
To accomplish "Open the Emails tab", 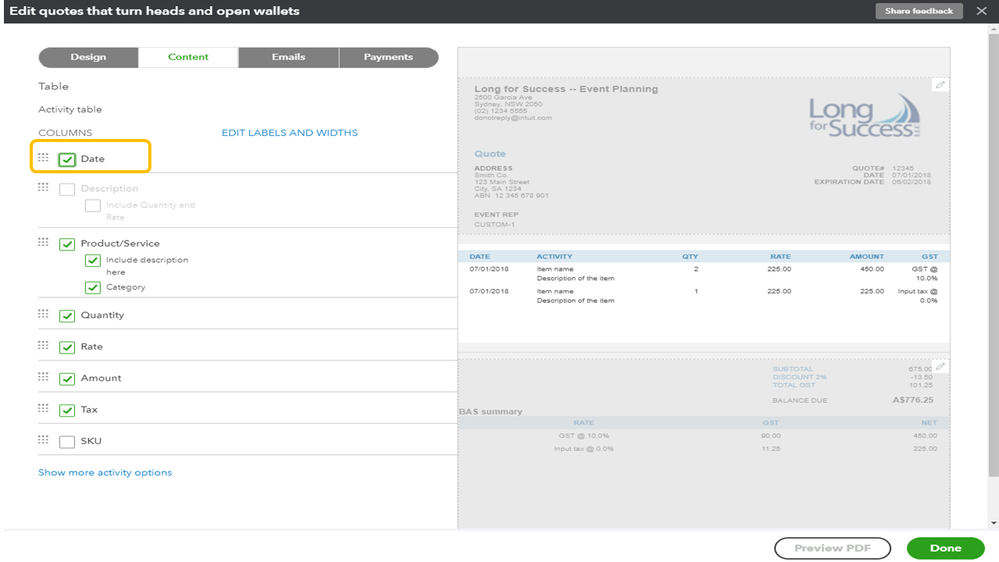I will pos(289,57).
